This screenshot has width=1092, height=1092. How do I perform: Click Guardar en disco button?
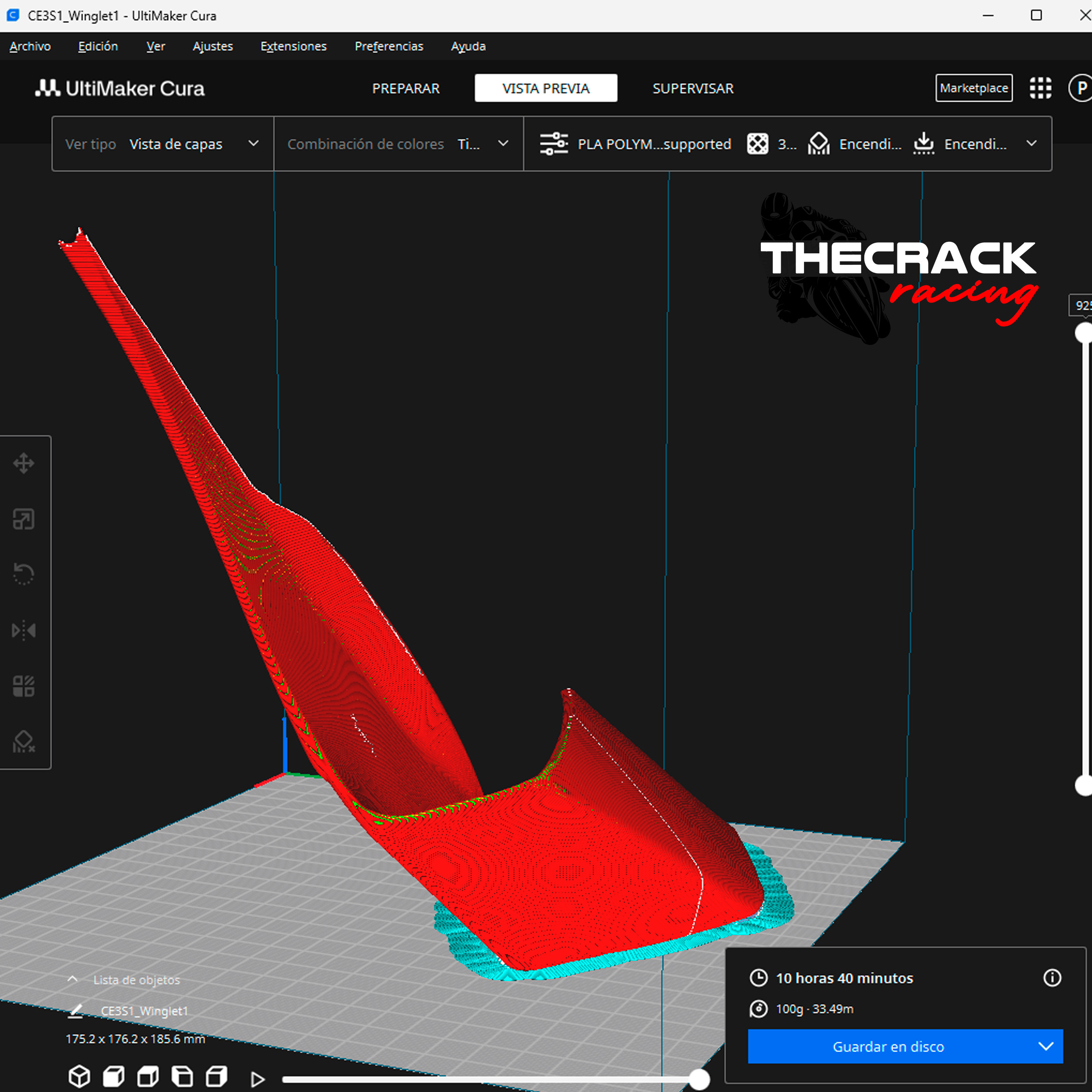pyautogui.click(x=889, y=1046)
